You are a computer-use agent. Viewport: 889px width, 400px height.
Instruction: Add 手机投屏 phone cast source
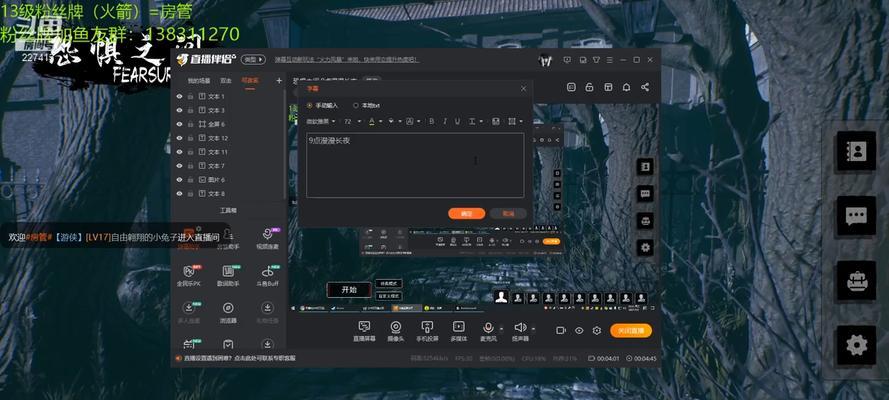pos(427,331)
